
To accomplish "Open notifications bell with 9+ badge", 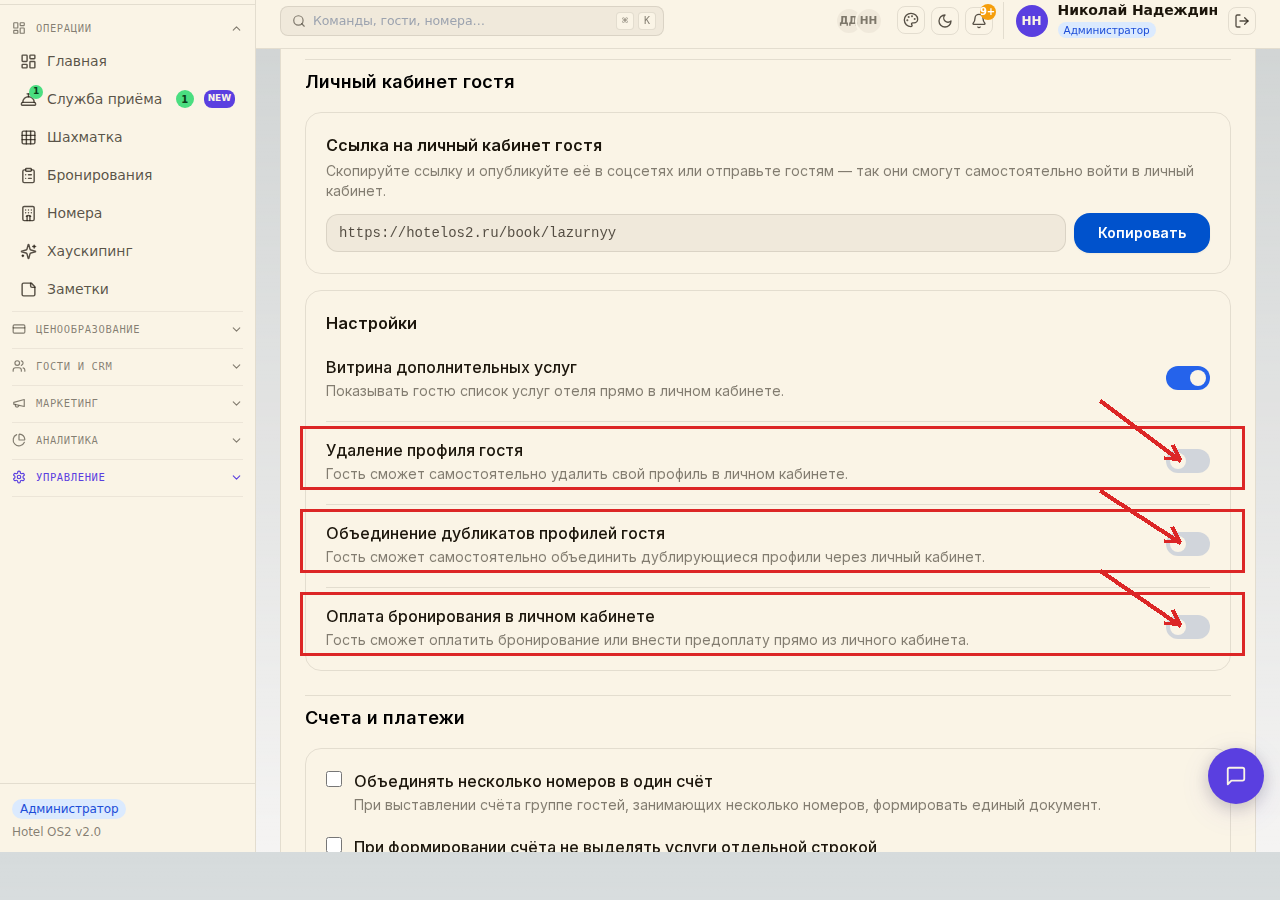I will click(x=979, y=20).
